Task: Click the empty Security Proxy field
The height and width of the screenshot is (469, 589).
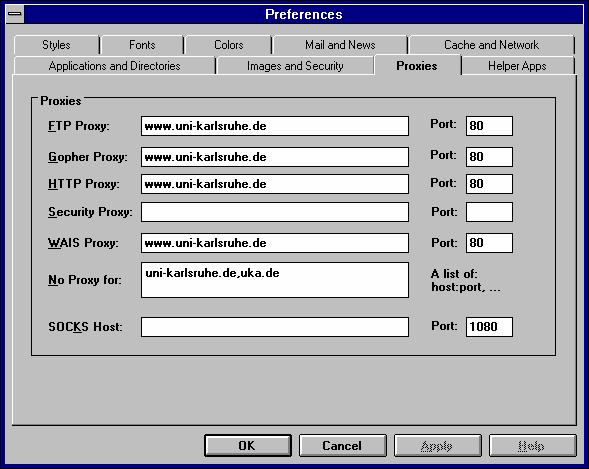Action: [x=275, y=212]
